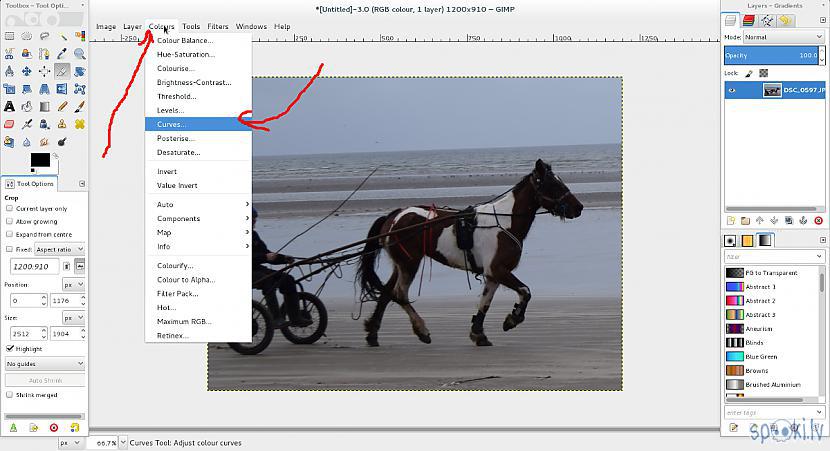Open the layer Mode dropdown
The image size is (830, 451).
point(783,37)
